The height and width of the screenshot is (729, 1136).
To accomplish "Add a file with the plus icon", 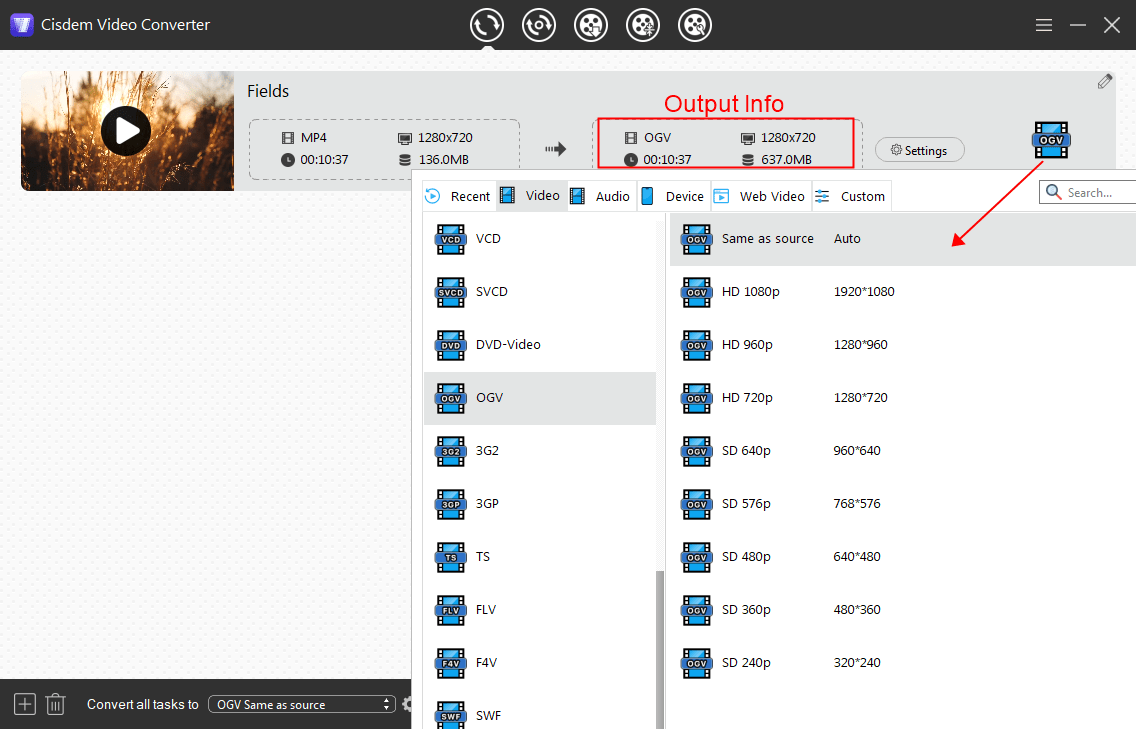I will tap(25, 704).
